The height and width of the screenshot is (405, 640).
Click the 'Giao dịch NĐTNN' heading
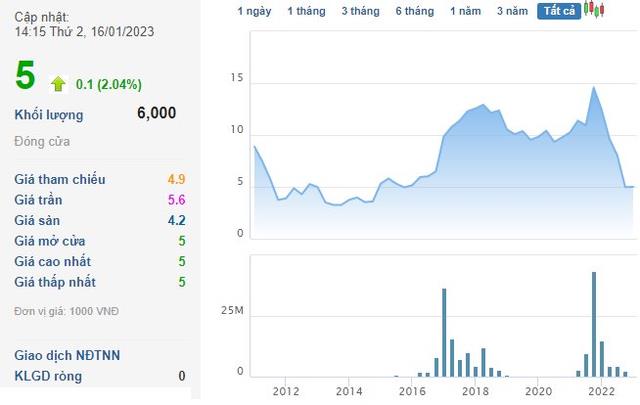(66, 355)
